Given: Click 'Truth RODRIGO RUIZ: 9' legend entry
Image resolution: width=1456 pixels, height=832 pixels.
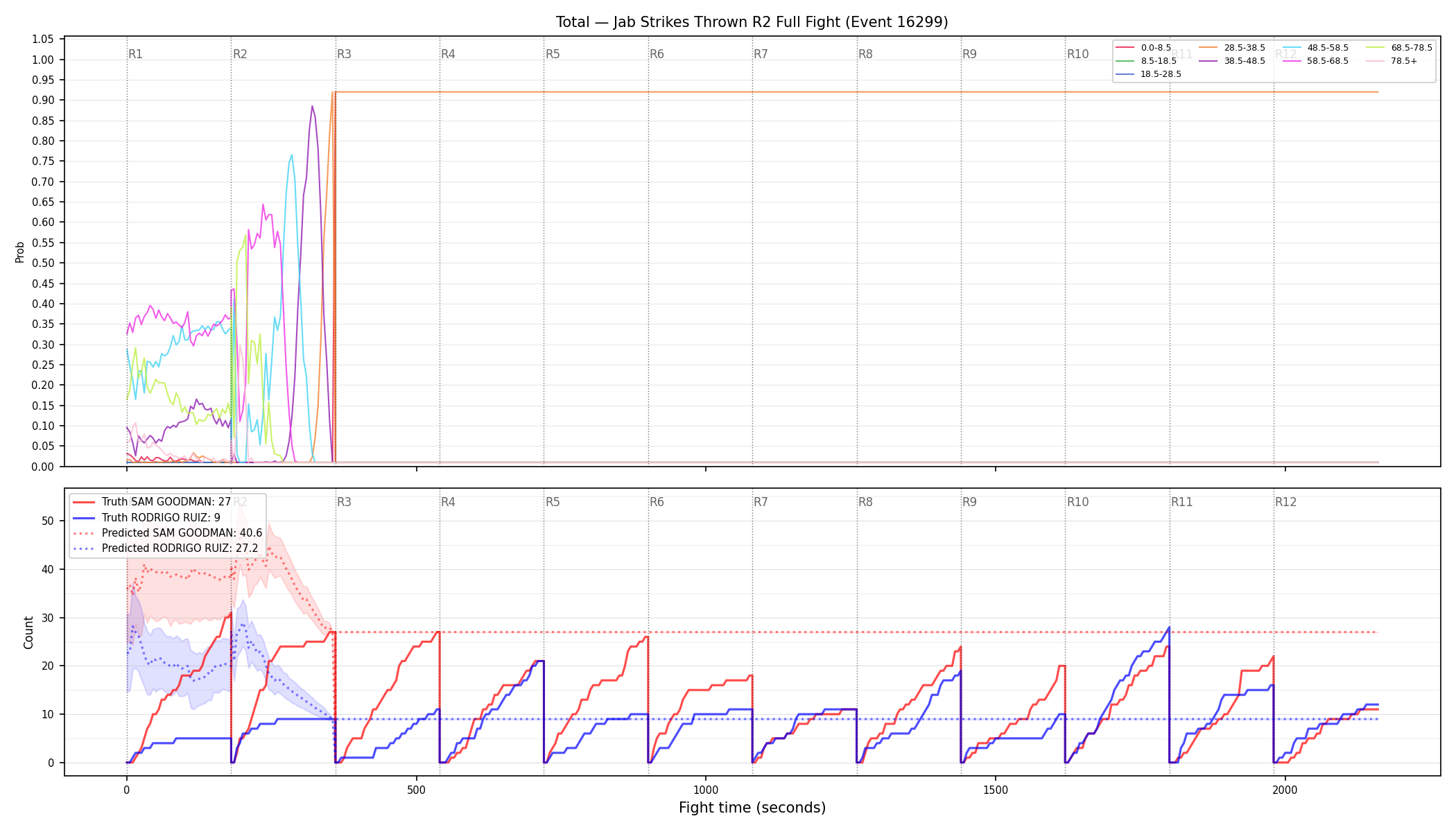Looking at the screenshot, I should point(161,517).
